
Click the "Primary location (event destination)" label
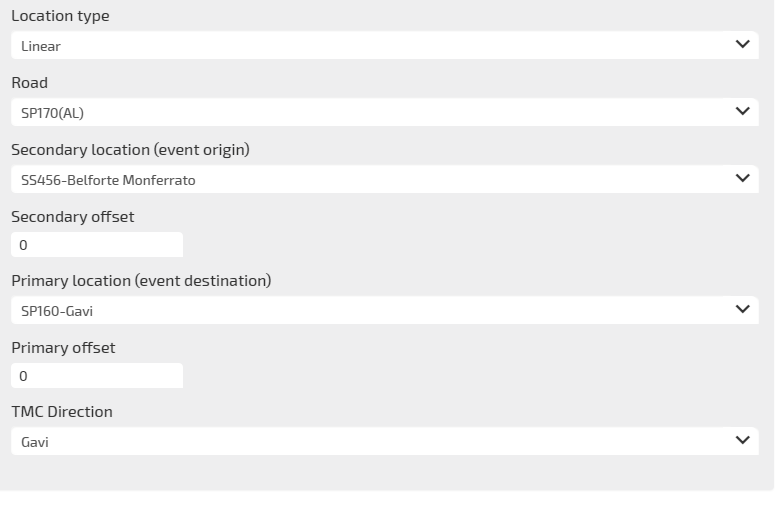point(141,281)
